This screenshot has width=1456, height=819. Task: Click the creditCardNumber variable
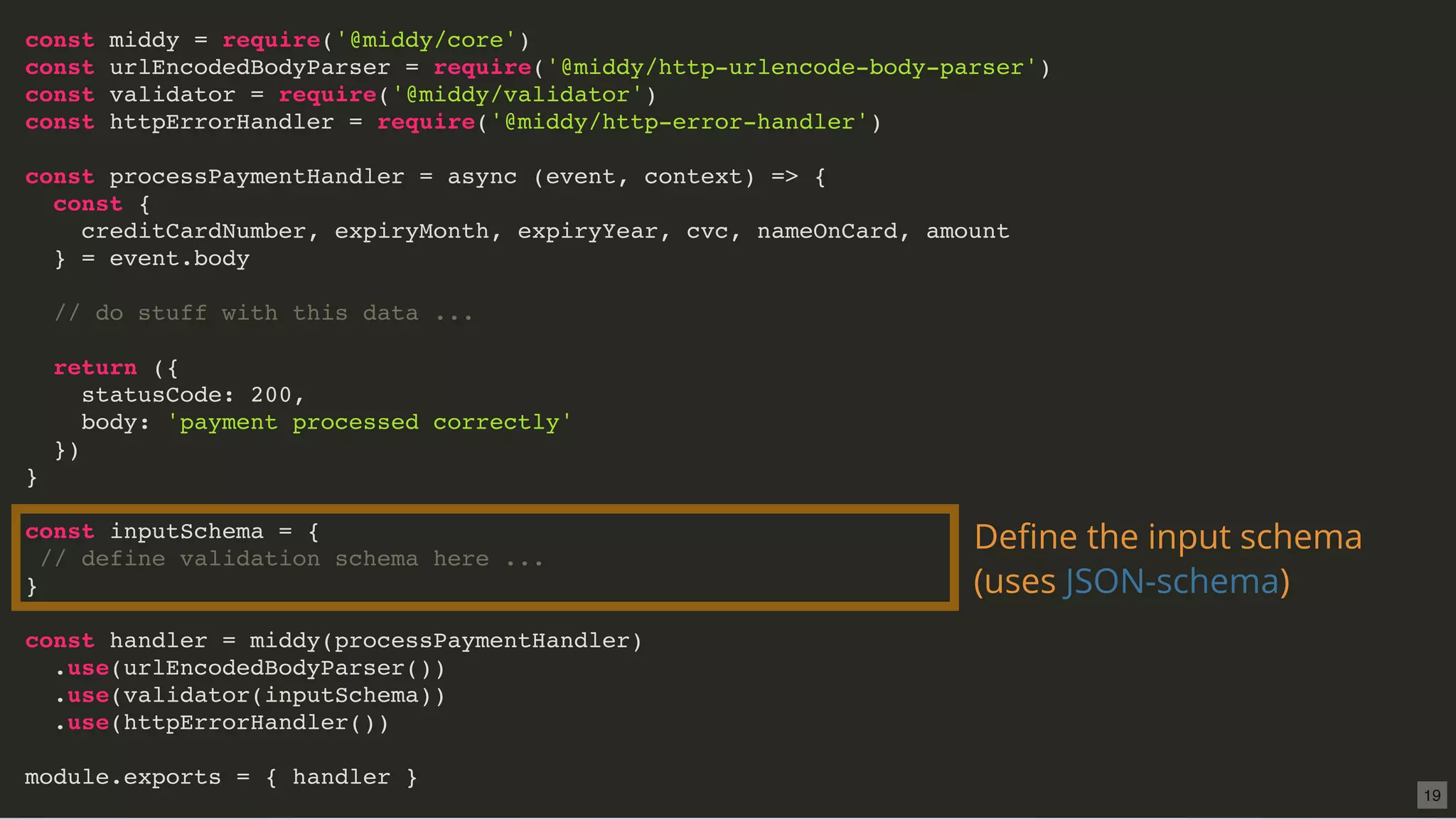193,232
